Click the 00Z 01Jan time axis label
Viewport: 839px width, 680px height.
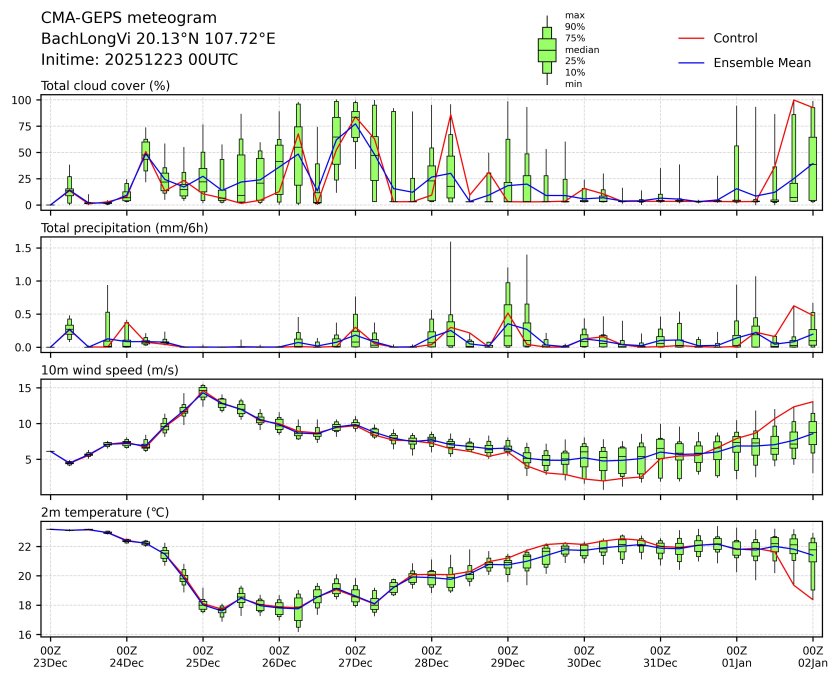click(737, 656)
